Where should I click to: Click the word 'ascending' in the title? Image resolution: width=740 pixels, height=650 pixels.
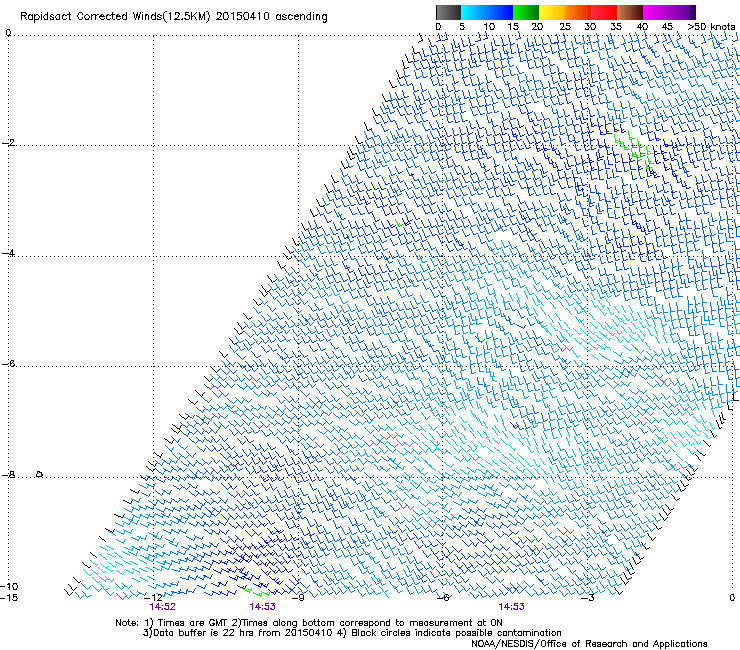pyautogui.click(x=301, y=17)
